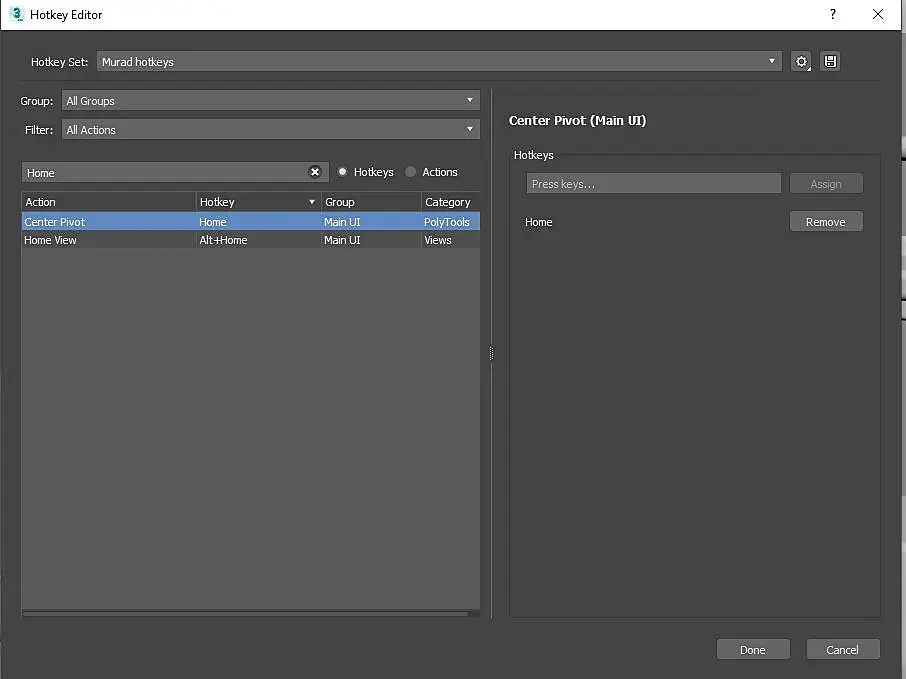906x679 pixels.
Task: Click the Category column header
Action: (x=449, y=202)
